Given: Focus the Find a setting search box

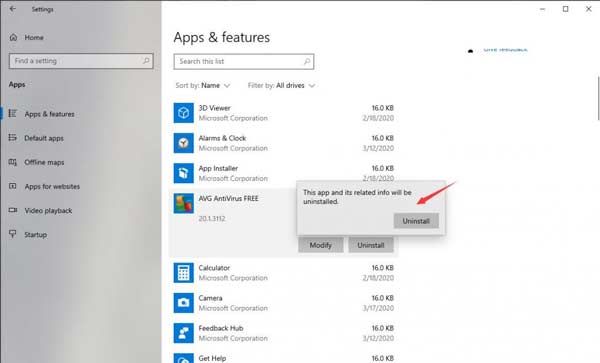Looking at the screenshot, I should click(x=81, y=61).
